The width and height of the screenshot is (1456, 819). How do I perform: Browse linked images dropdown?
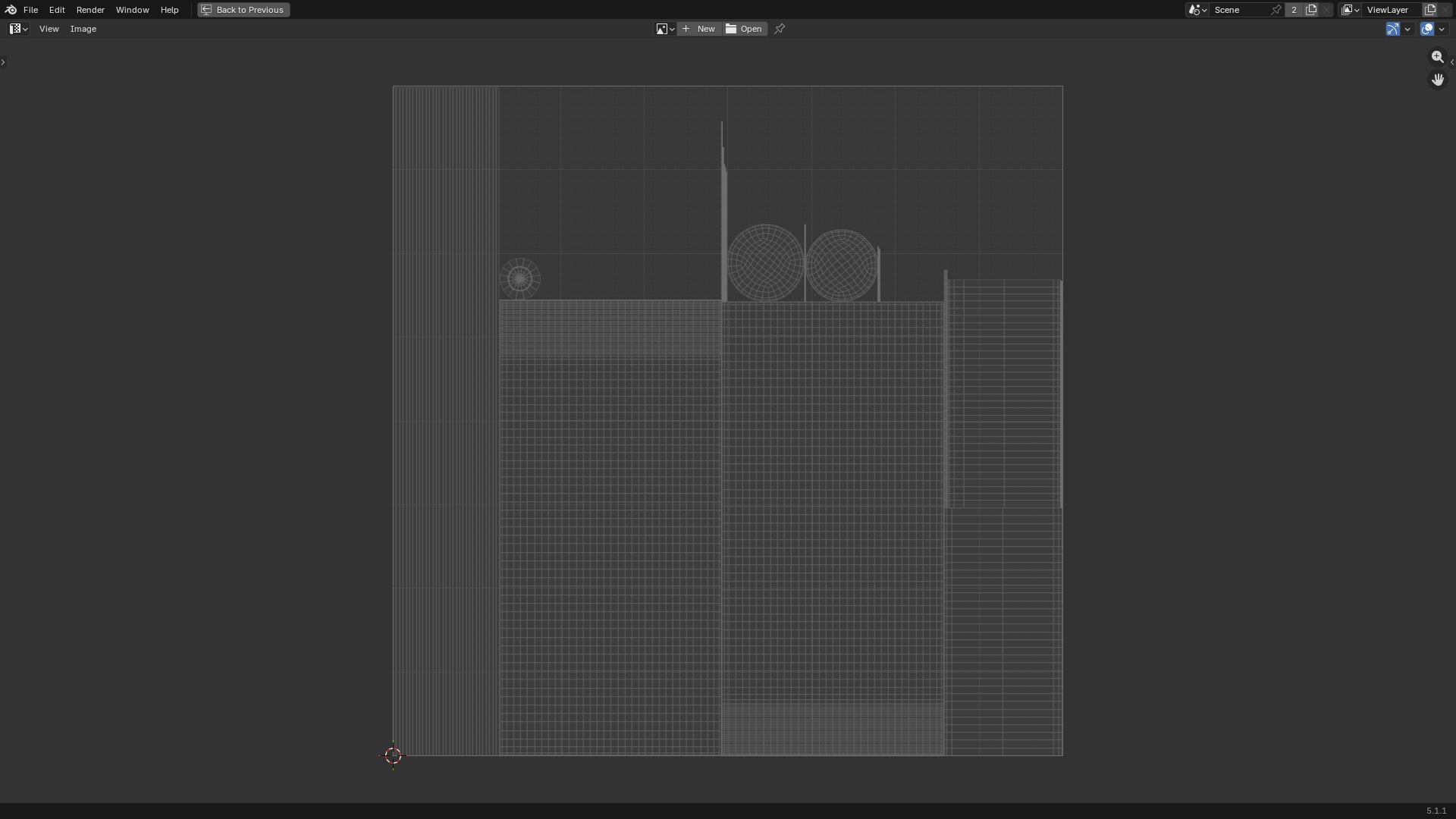click(x=665, y=29)
